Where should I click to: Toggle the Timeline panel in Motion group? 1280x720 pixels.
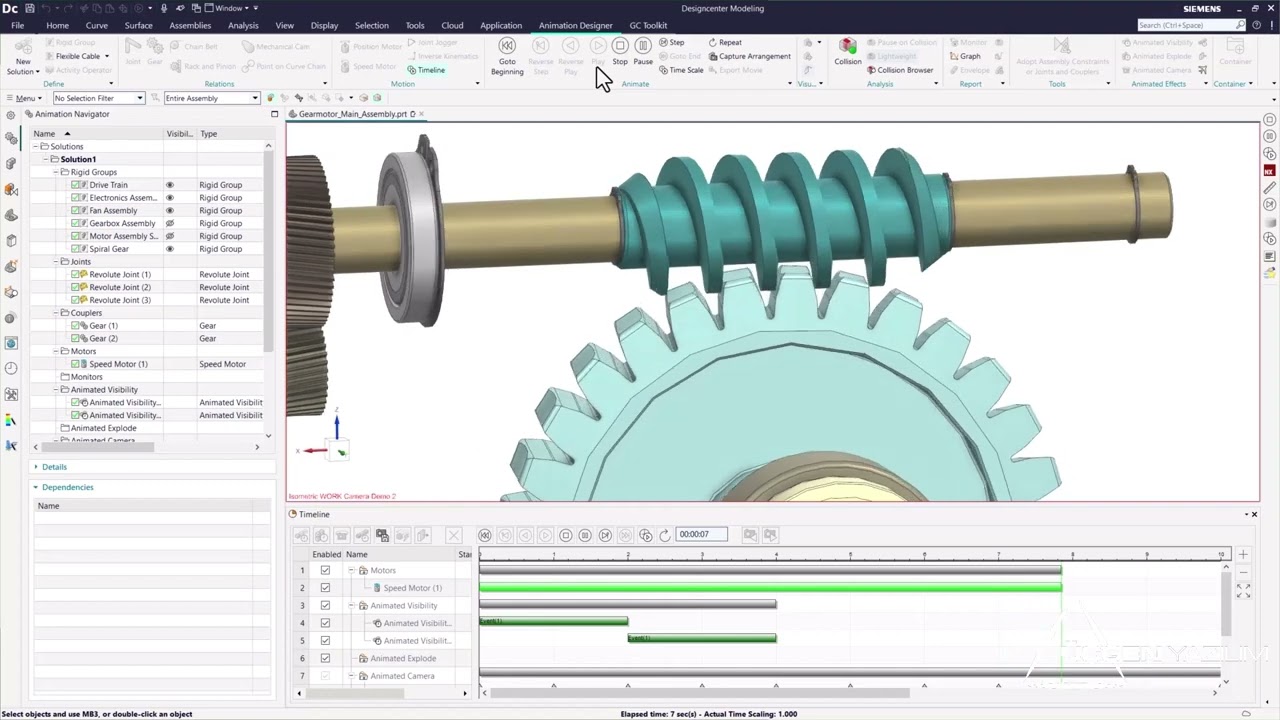tap(426, 70)
